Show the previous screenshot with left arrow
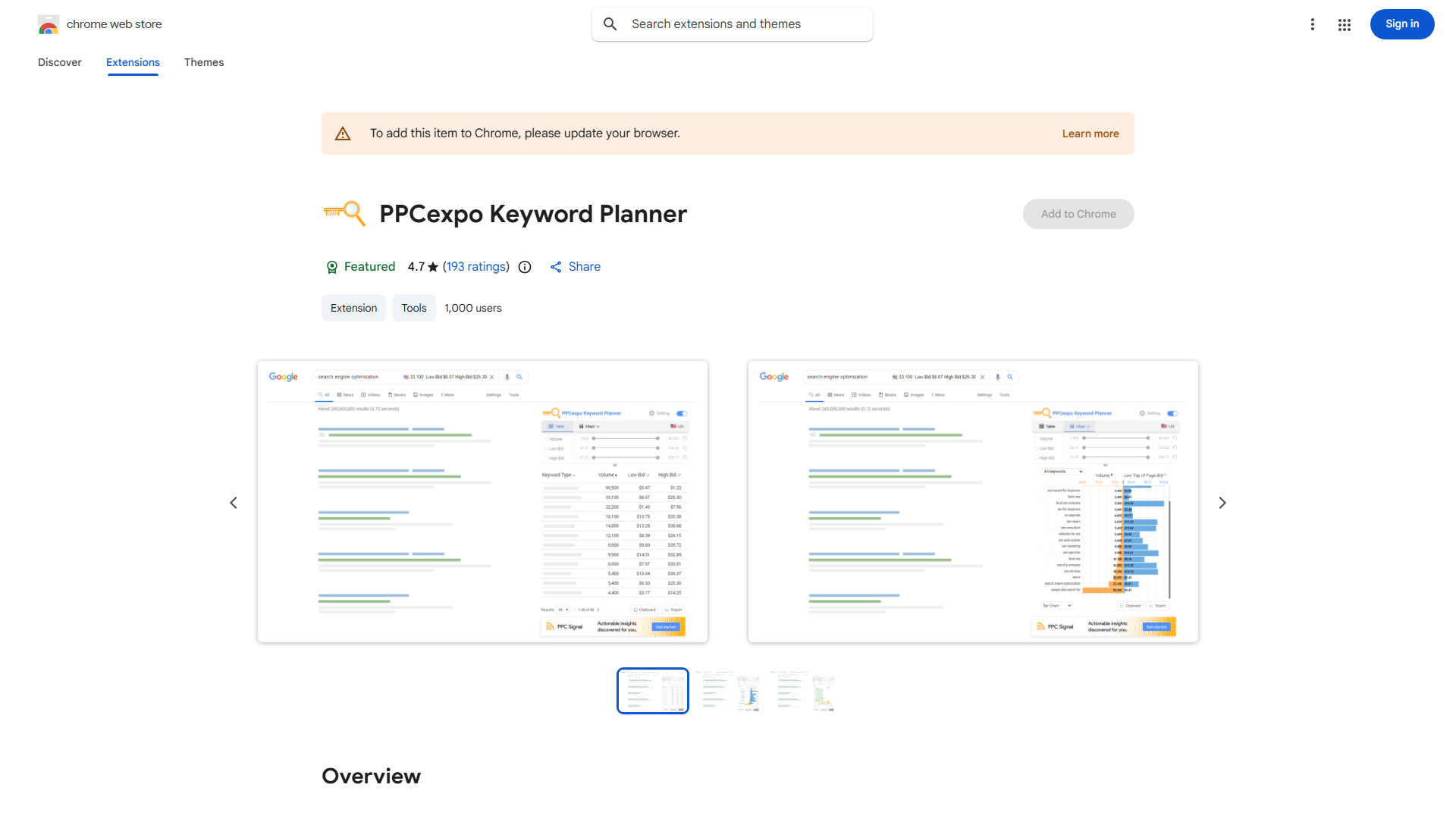This screenshot has width=1456, height=819. (x=234, y=502)
